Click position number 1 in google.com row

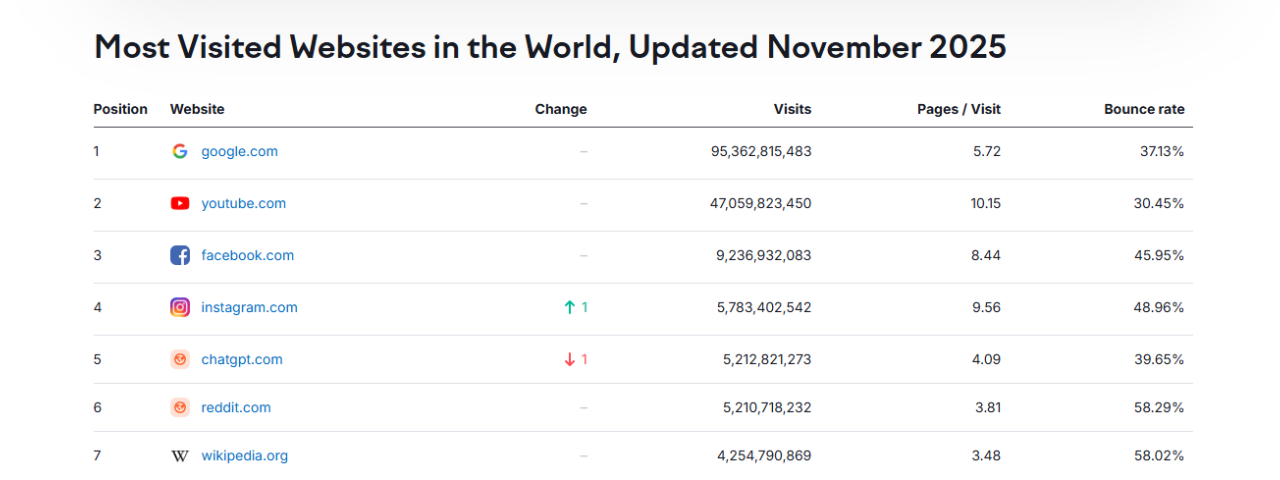point(97,151)
